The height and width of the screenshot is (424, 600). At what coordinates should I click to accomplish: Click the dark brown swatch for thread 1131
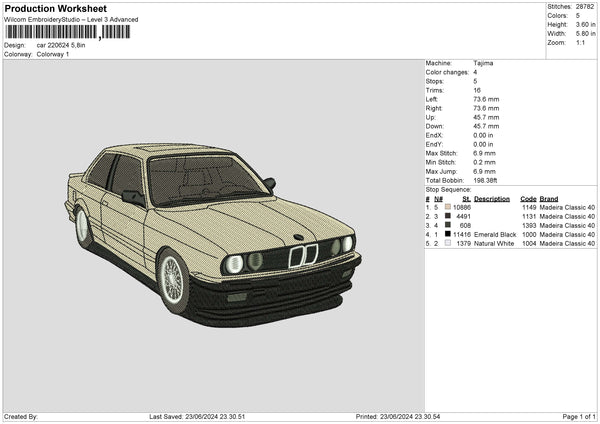click(x=448, y=216)
